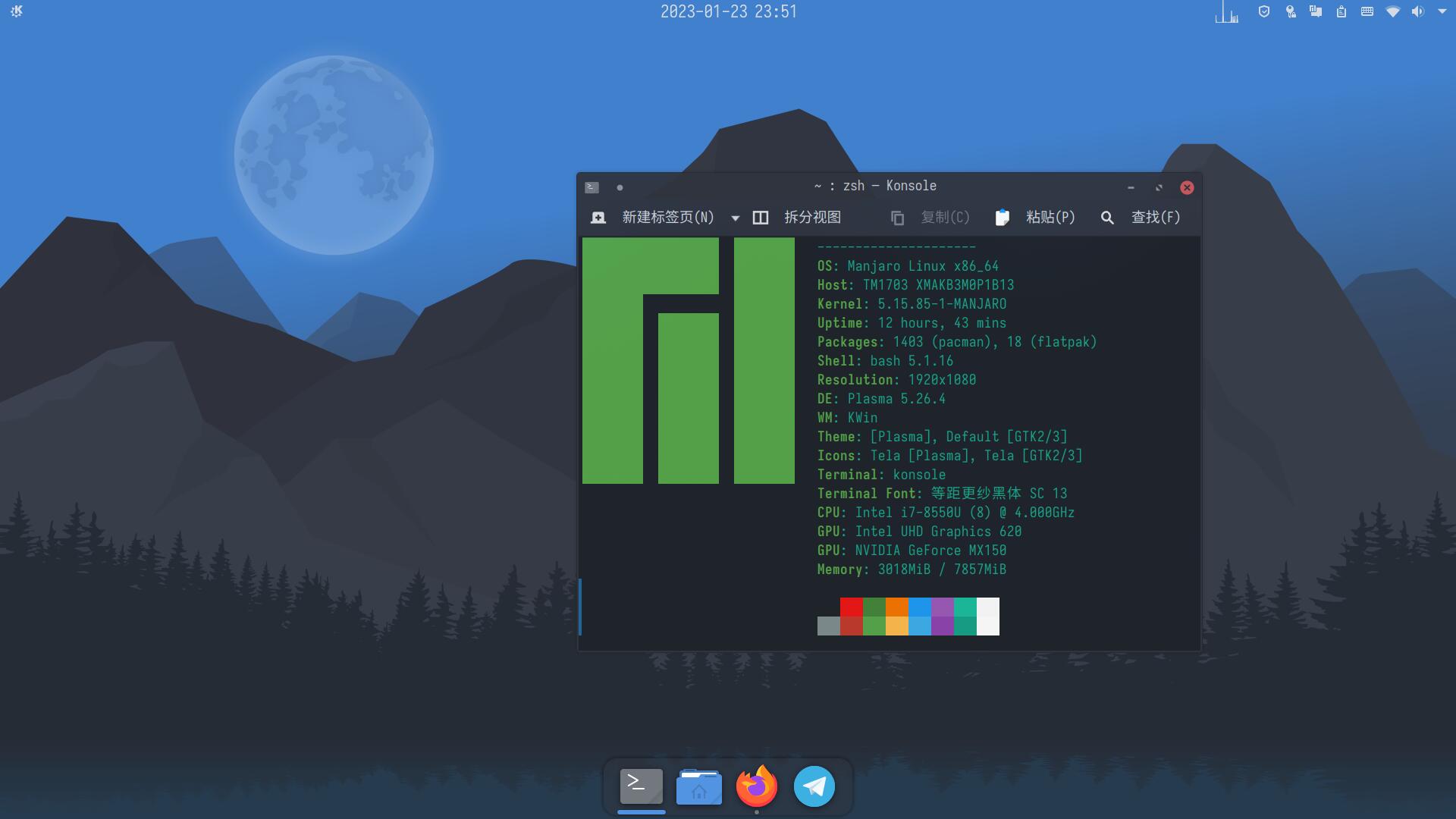Click the red color swatch in terminal
1456x819 pixels.
click(851, 607)
